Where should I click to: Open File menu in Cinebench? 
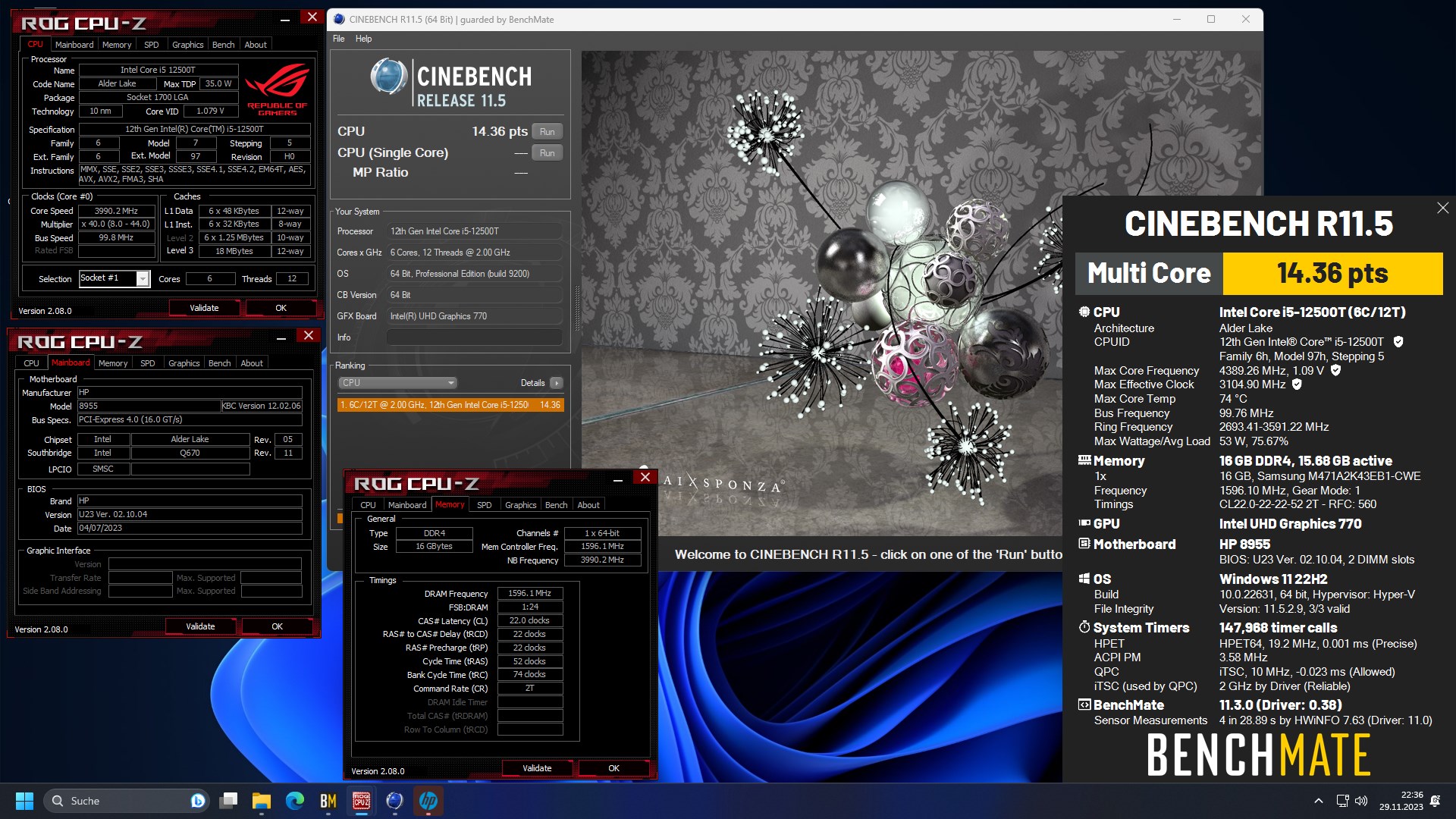(x=338, y=39)
